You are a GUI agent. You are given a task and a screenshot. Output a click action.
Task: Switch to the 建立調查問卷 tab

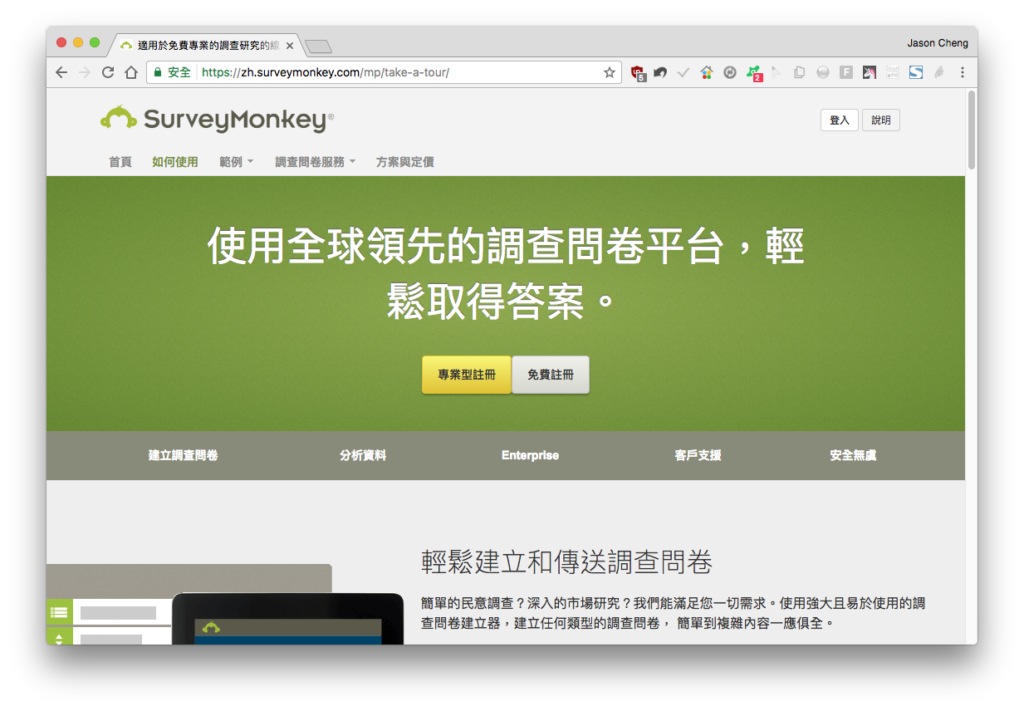point(183,455)
